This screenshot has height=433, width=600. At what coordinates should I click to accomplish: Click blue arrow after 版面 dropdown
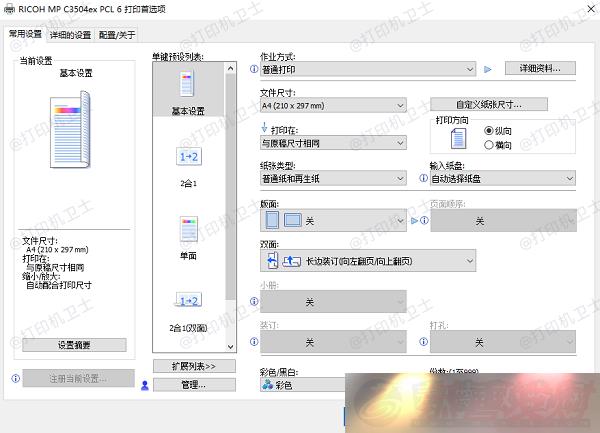coord(414,220)
